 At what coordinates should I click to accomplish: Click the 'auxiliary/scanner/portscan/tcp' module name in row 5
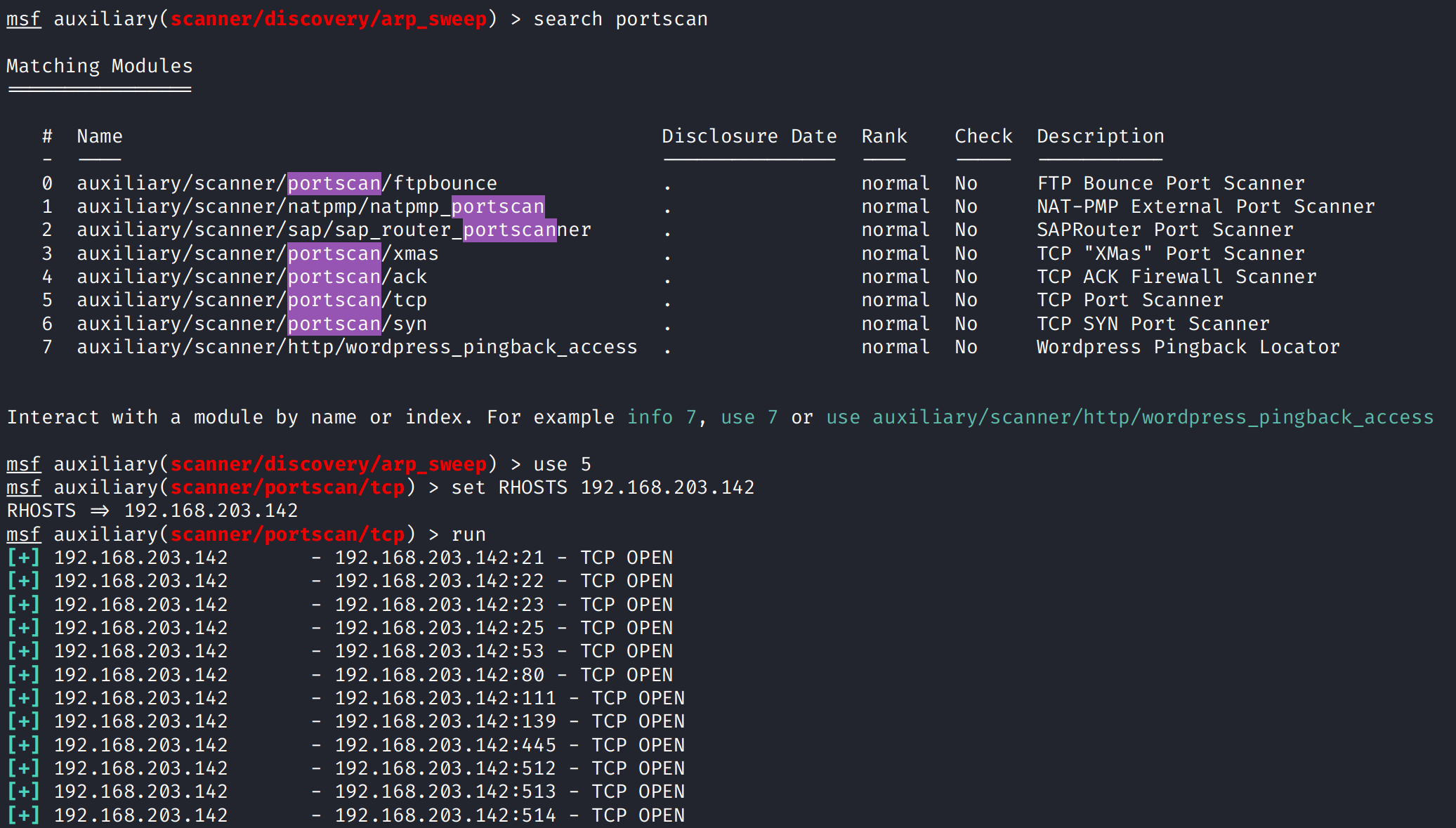click(251, 300)
